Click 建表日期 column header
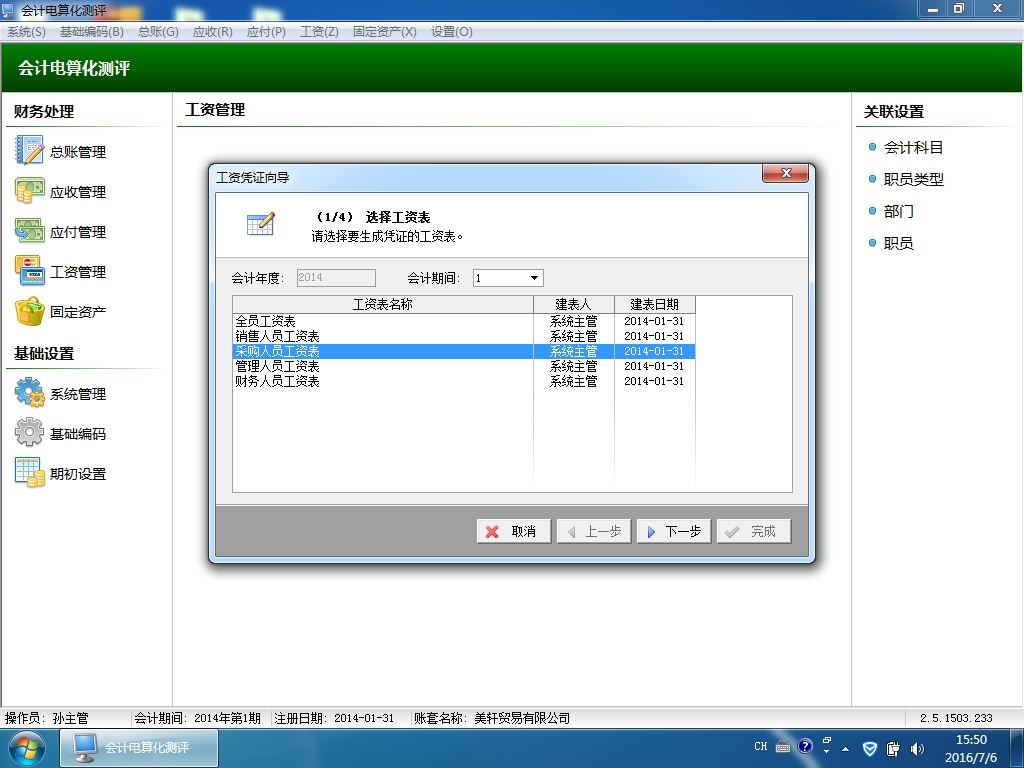The image size is (1024, 768). (654, 304)
